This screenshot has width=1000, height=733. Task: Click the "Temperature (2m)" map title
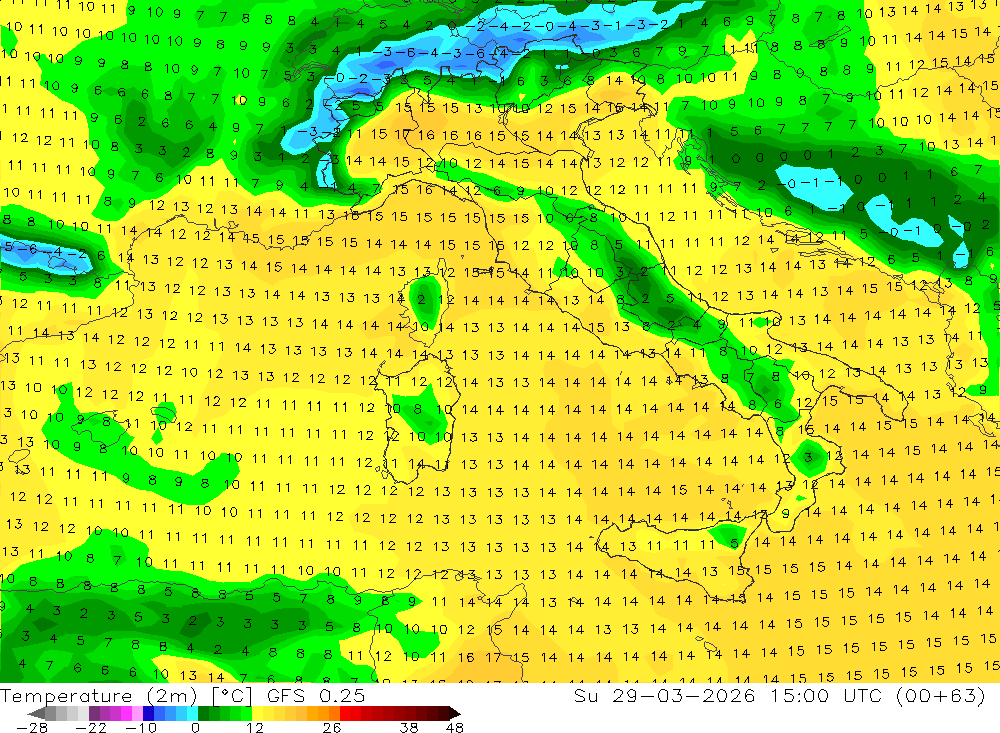pos(99,695)
